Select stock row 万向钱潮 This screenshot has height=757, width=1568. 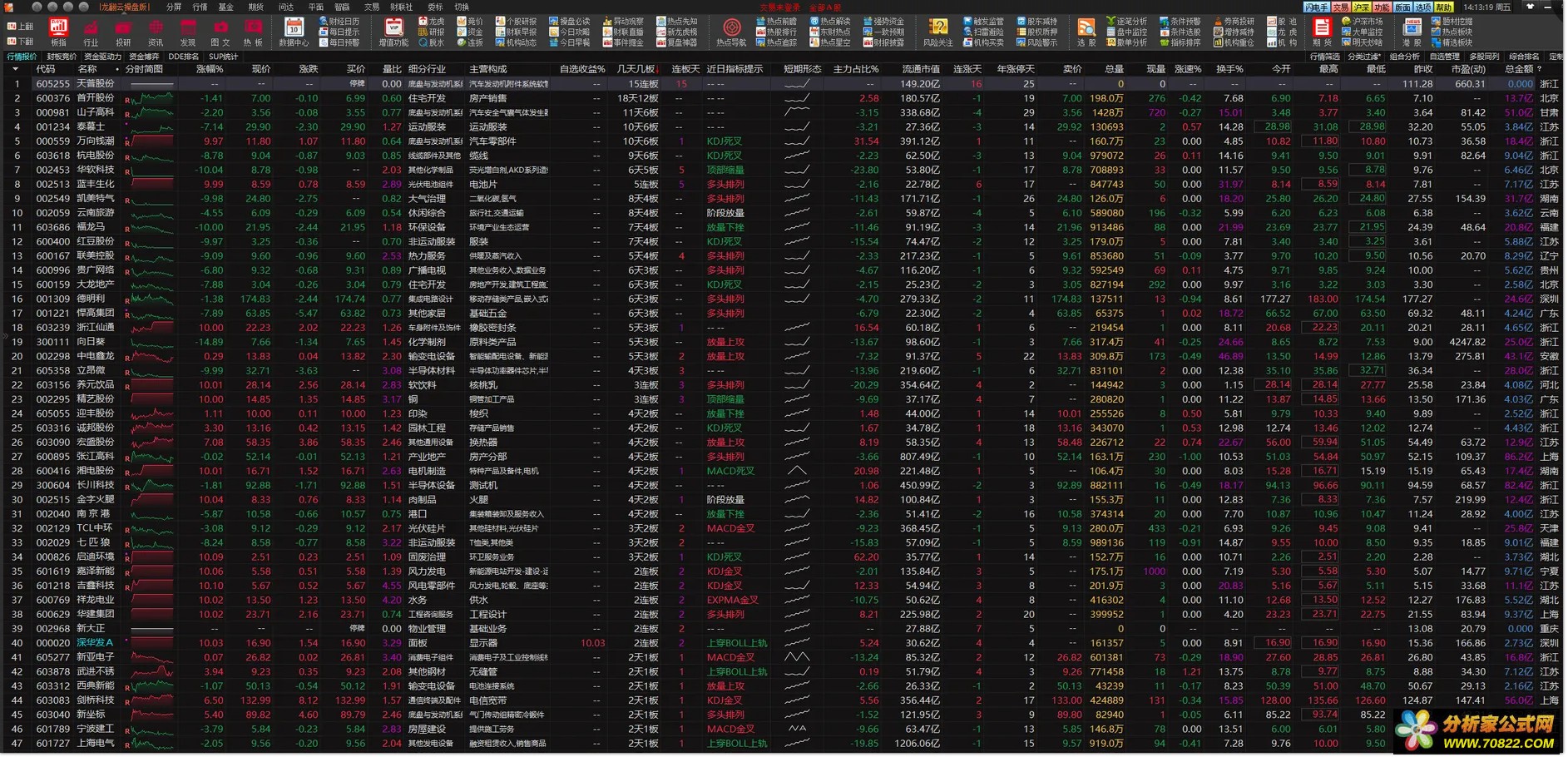click(x=782, y=141)
